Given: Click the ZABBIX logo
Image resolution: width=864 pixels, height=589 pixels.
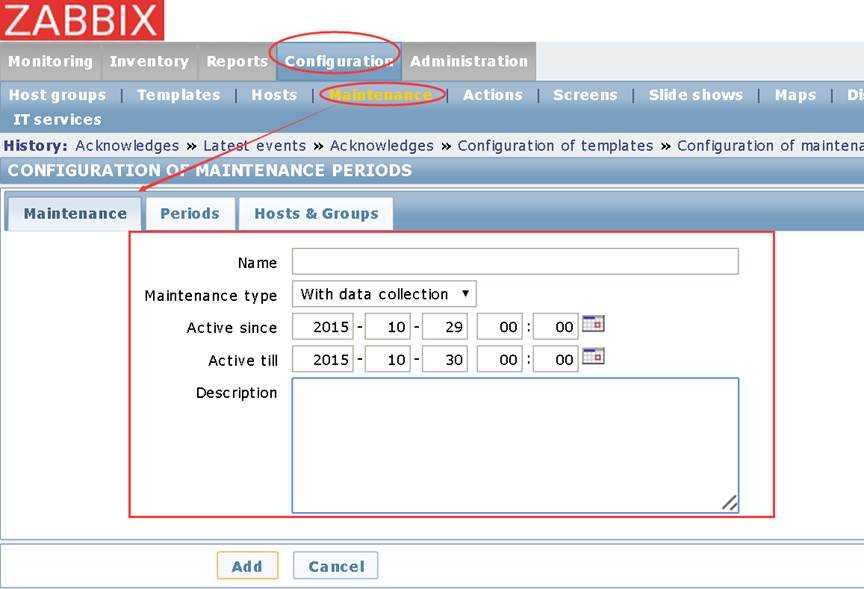Looking at the screenshot, I should [x=82, y=20].
